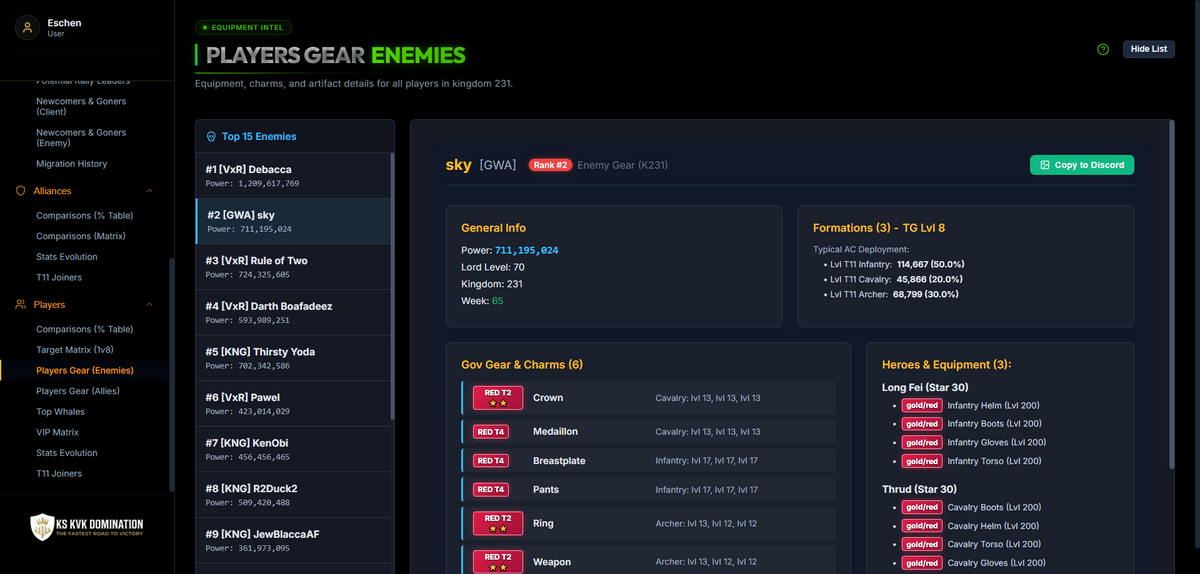Click gold/red badge for Infantry Torso
1200x574 pixels.
pos(922,461)
